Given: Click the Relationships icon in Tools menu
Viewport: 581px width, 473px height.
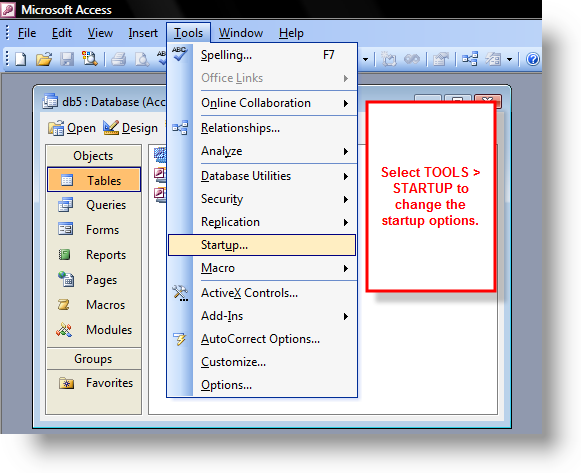Looking at the screenshot, I should click(180, 128).
